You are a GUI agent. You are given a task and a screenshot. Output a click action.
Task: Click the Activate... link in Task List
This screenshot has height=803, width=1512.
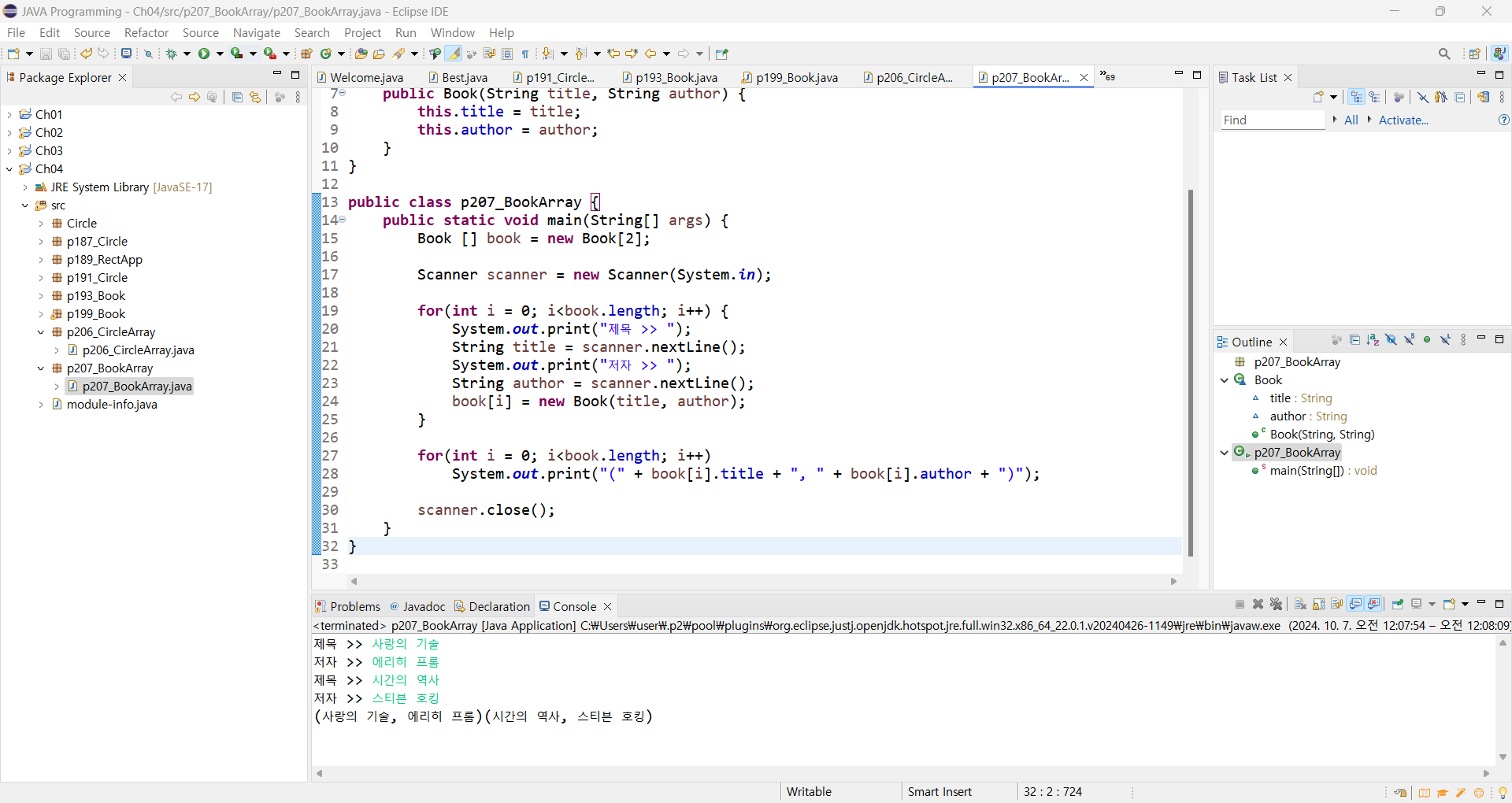(1403, 120)
